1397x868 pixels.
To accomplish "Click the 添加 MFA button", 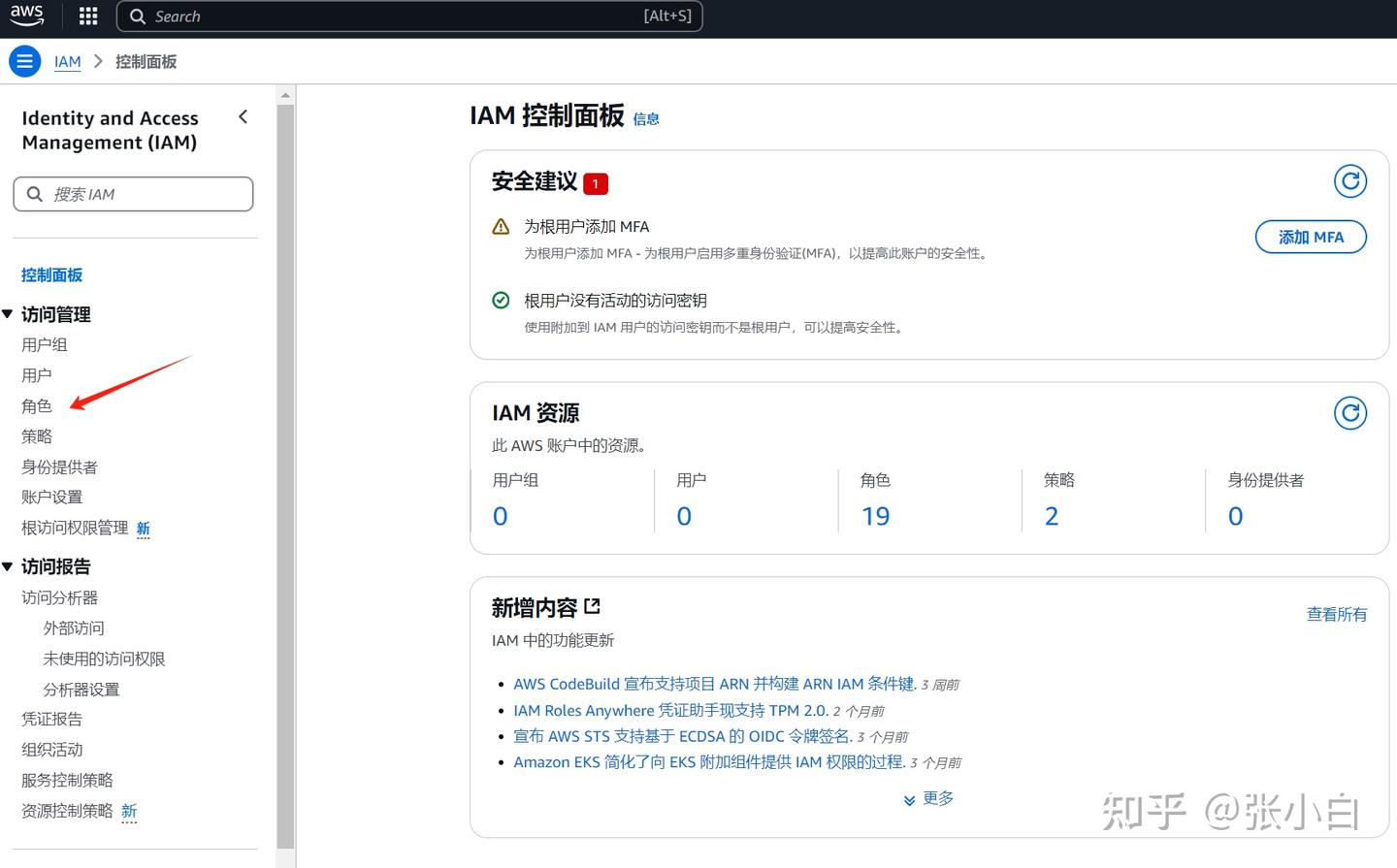I will pyautogui.click(x=1311, y=238).
